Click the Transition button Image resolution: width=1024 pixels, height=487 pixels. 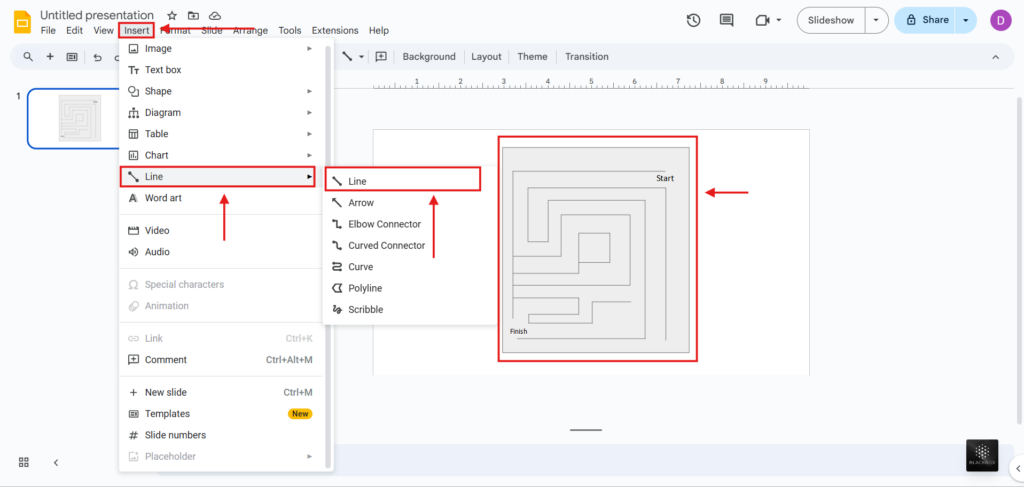coord(587,57)
